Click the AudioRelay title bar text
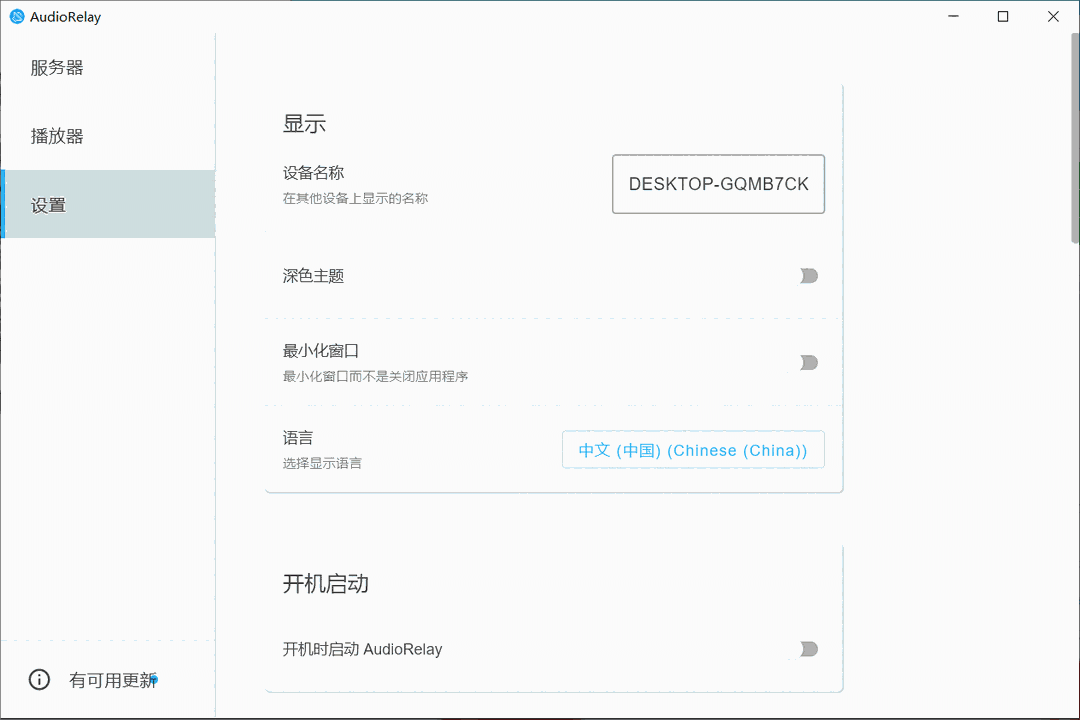The image size is (1080, 720). [64, 16]
